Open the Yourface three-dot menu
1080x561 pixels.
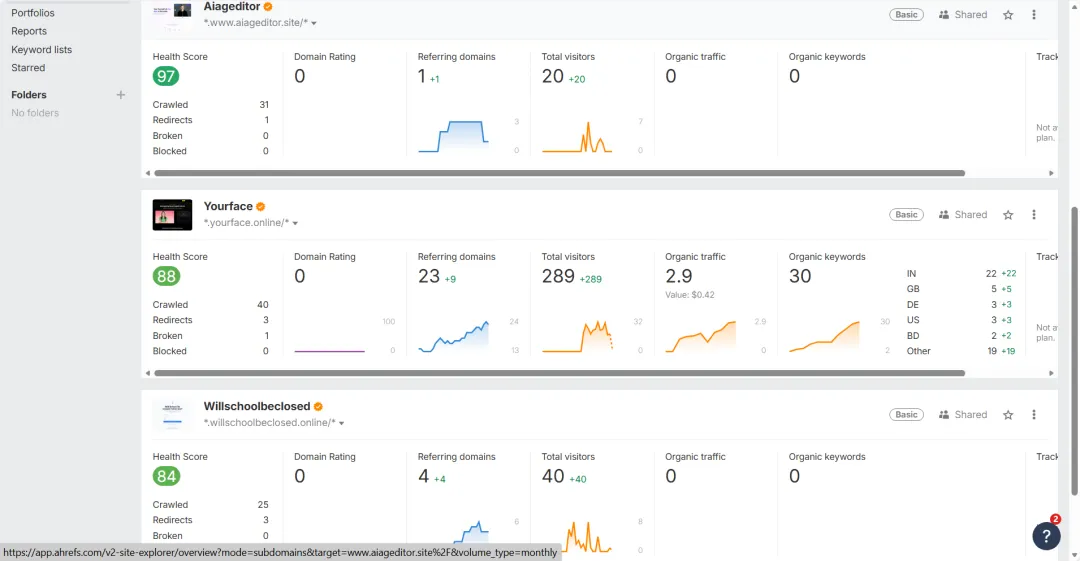1034,215
